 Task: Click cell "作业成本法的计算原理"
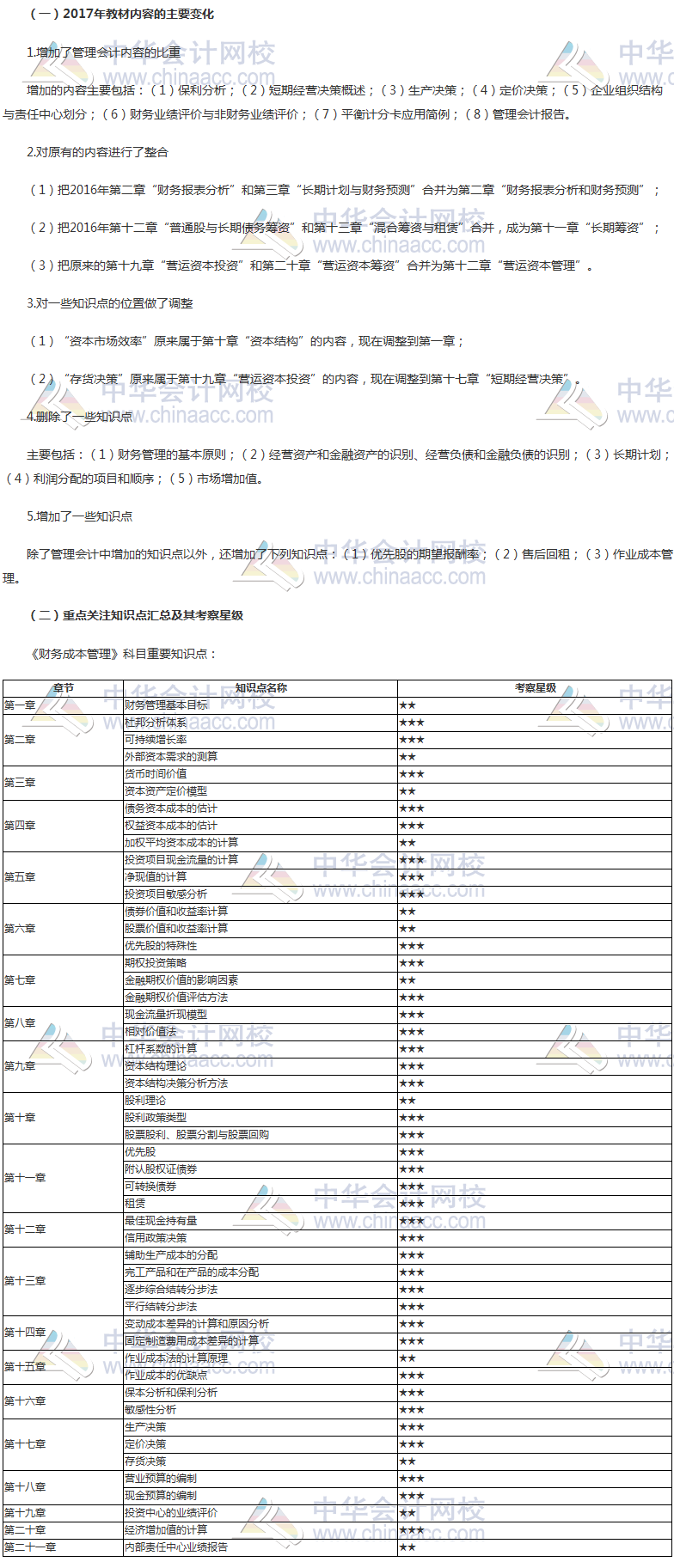[260, 1358]
